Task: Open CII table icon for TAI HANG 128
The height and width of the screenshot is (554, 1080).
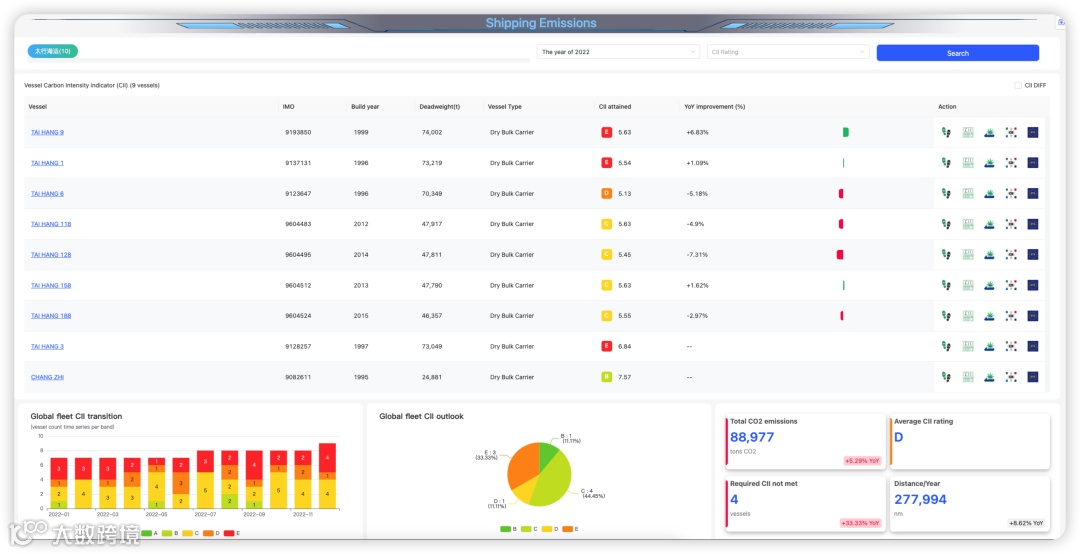Action: [968, 254]
